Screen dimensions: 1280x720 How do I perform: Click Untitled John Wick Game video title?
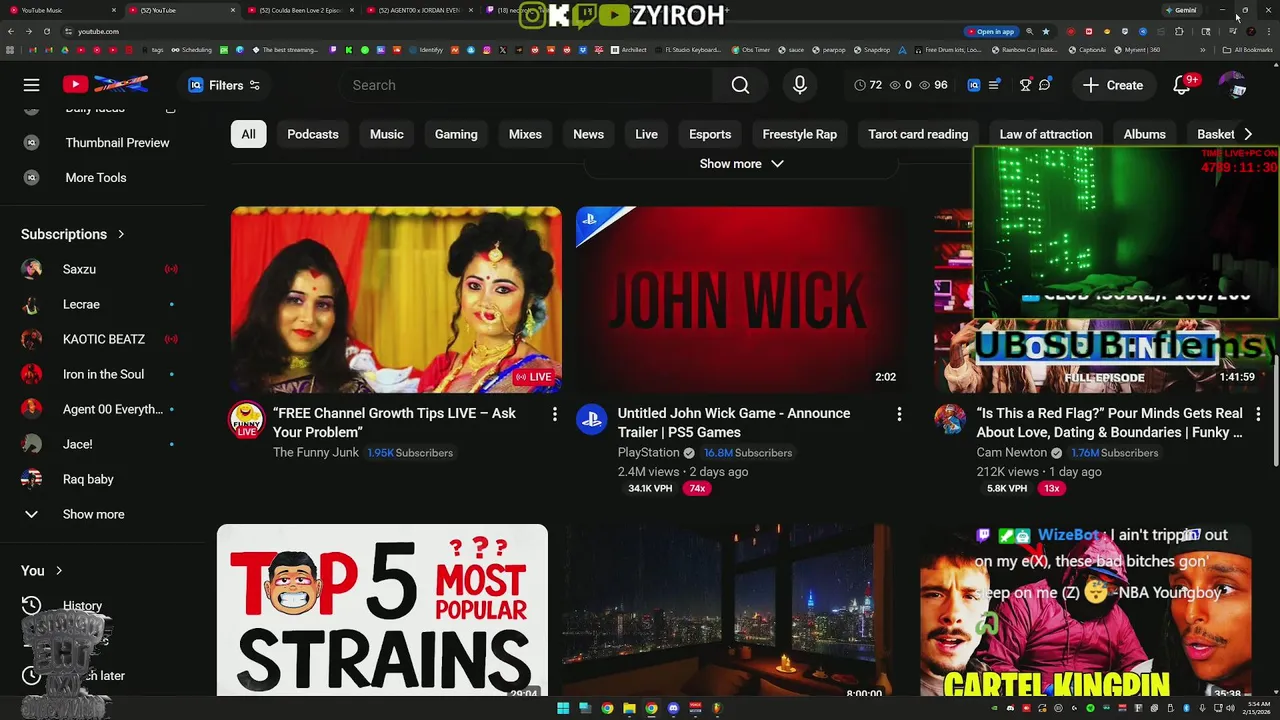click(x=734, y=423)
